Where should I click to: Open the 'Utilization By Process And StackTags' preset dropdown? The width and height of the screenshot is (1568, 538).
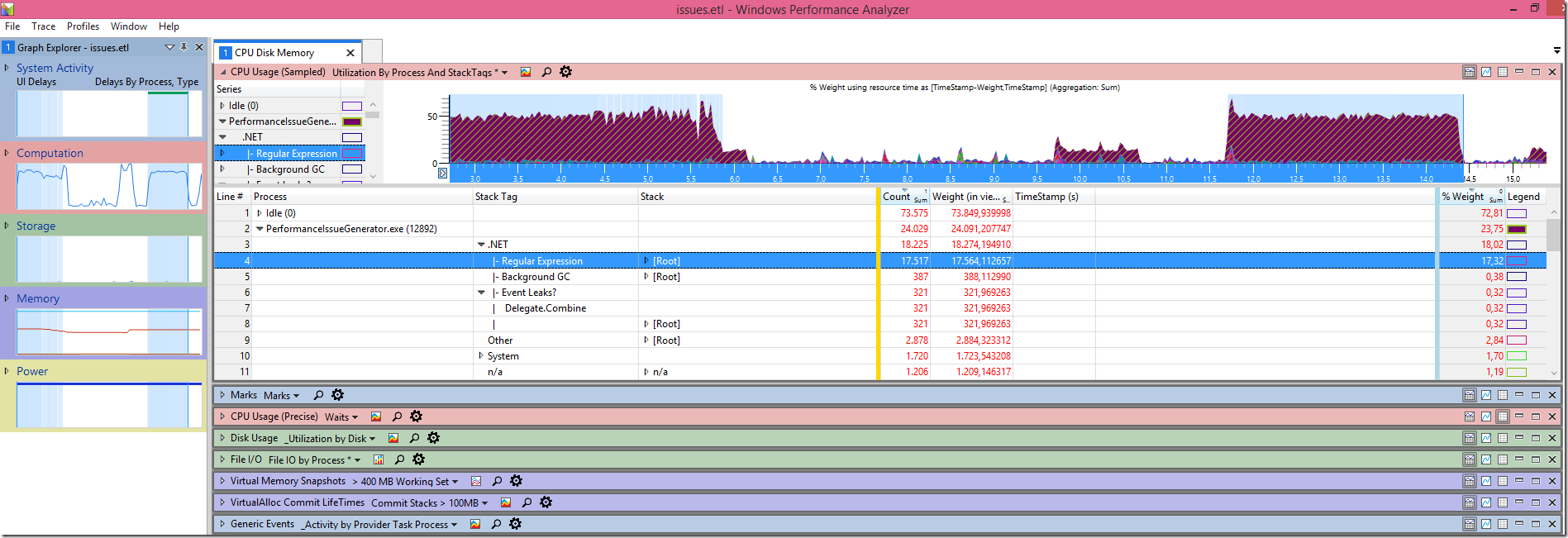420,73
